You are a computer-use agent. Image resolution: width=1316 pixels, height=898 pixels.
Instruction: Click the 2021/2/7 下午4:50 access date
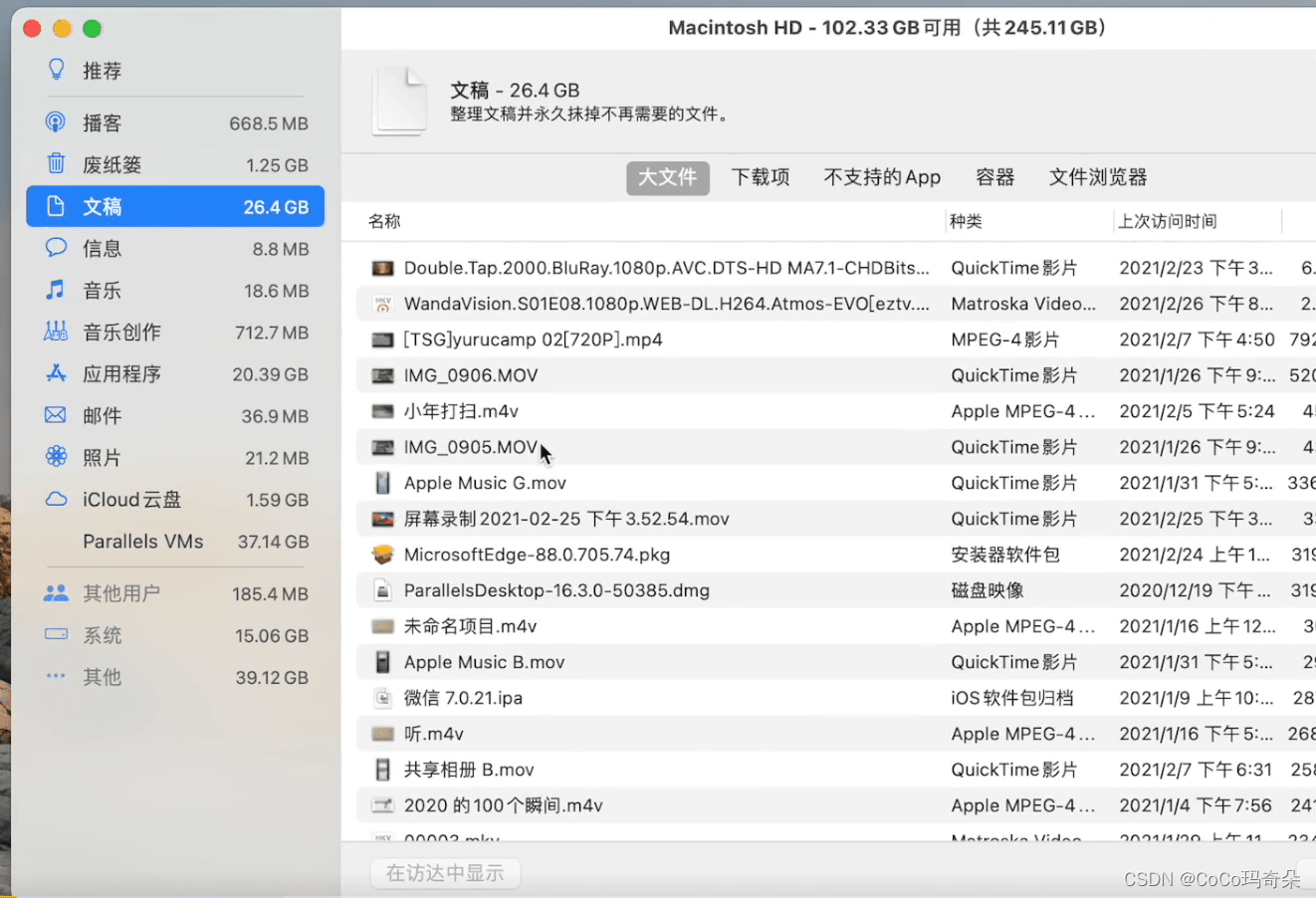(1197, 339)
